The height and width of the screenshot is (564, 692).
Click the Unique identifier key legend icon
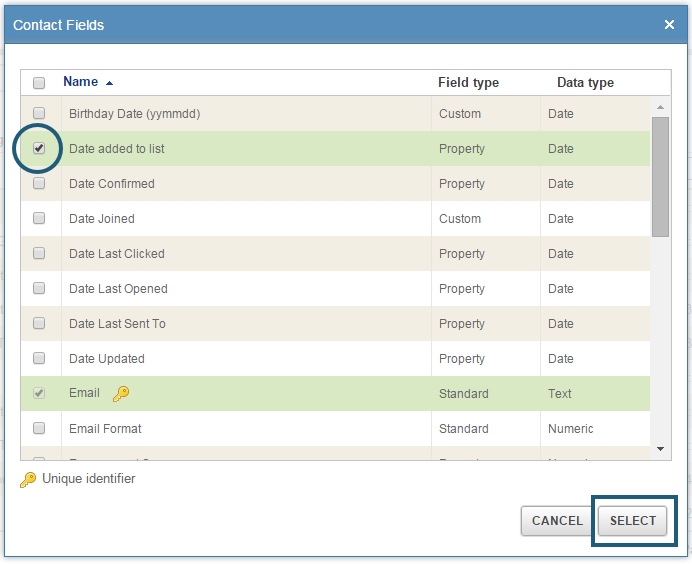[x=28, y=479]
